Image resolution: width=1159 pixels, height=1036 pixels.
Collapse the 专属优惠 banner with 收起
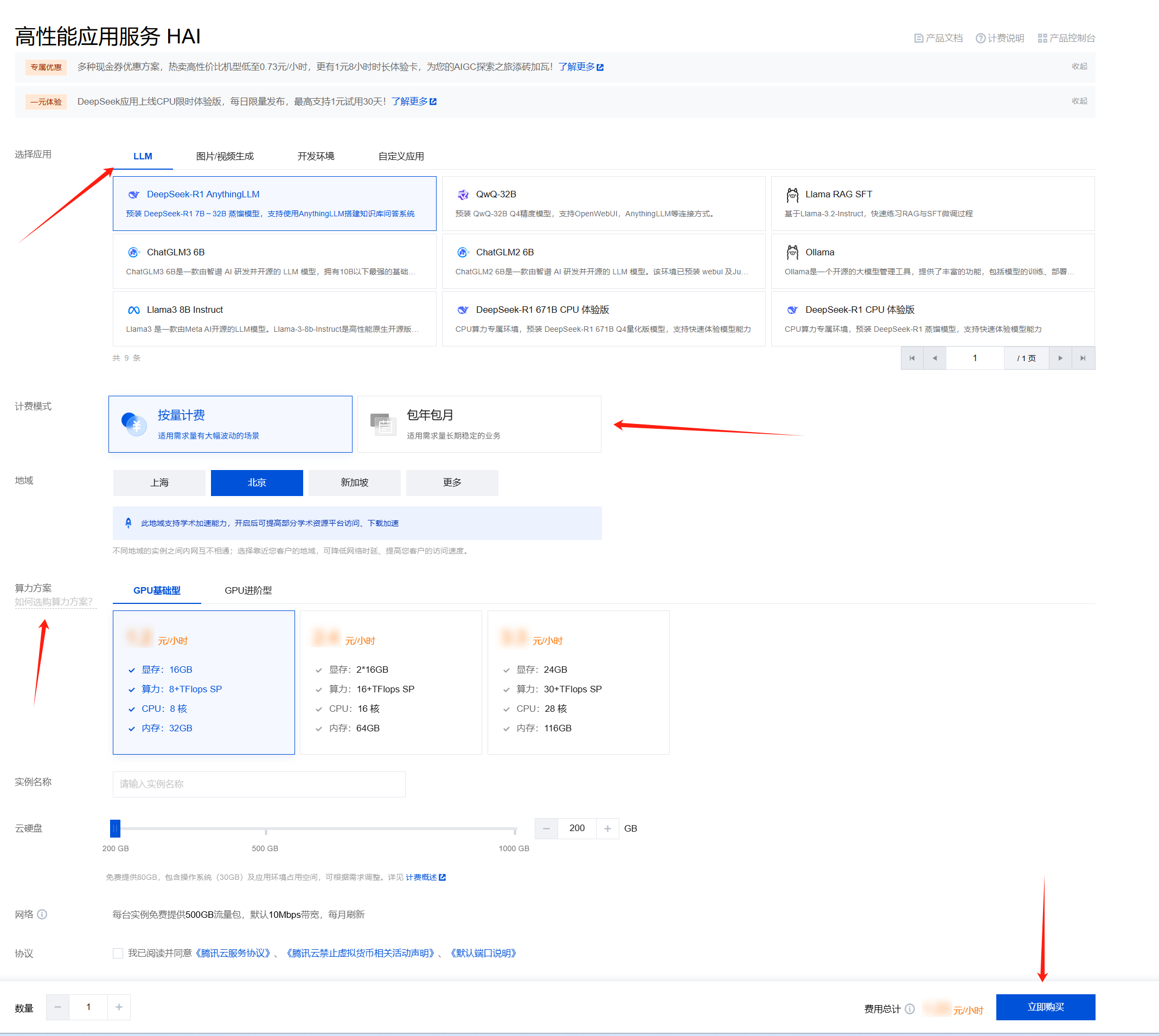point(1079,67)
